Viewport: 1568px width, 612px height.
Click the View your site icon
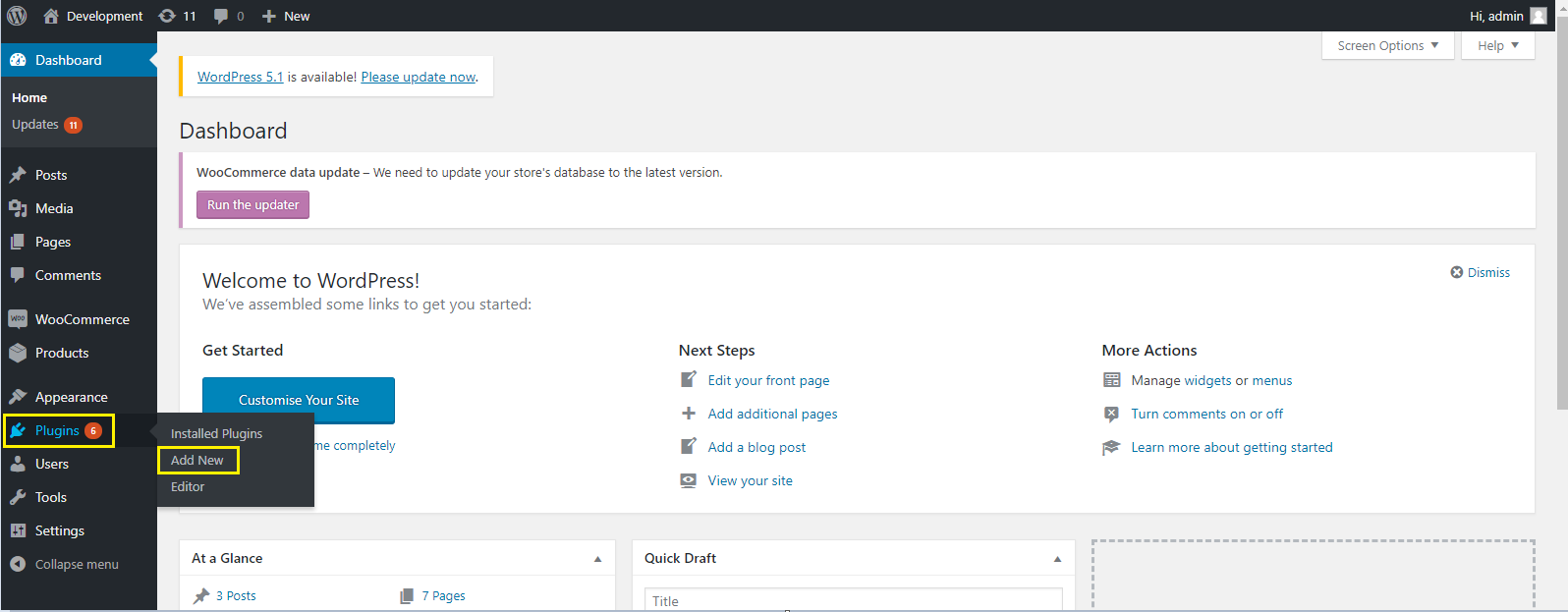click(689, 480)
